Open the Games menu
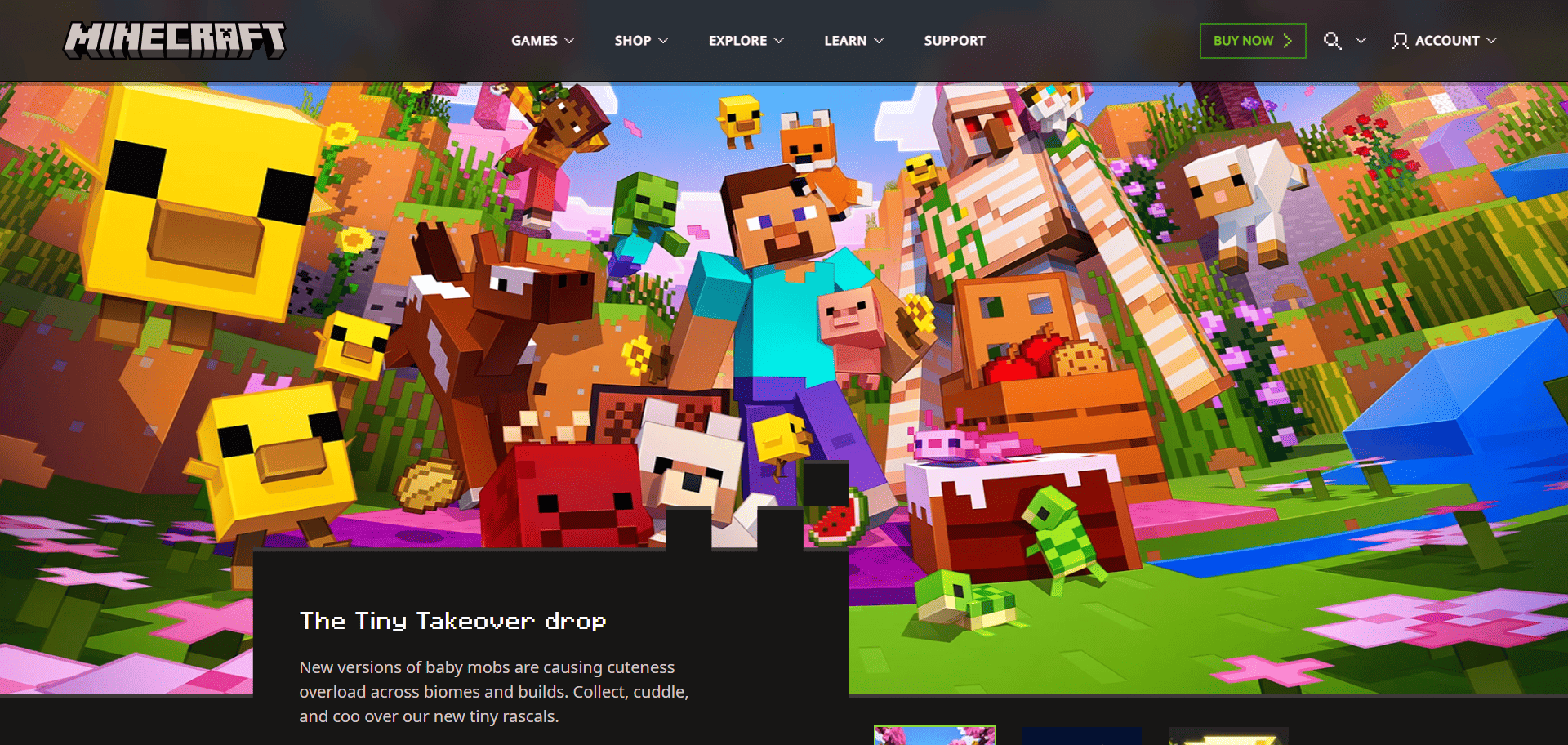This screenshot has width=1568, height=745. tap(534, 41)
